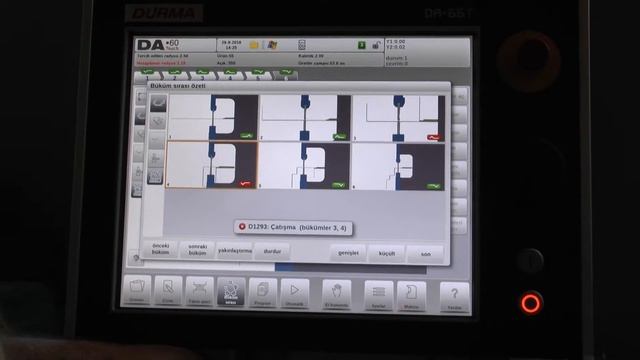Click the yakınlaştırma zoom button
The width and height of the screenshot is (640, 360).
[x=235, y=251]
